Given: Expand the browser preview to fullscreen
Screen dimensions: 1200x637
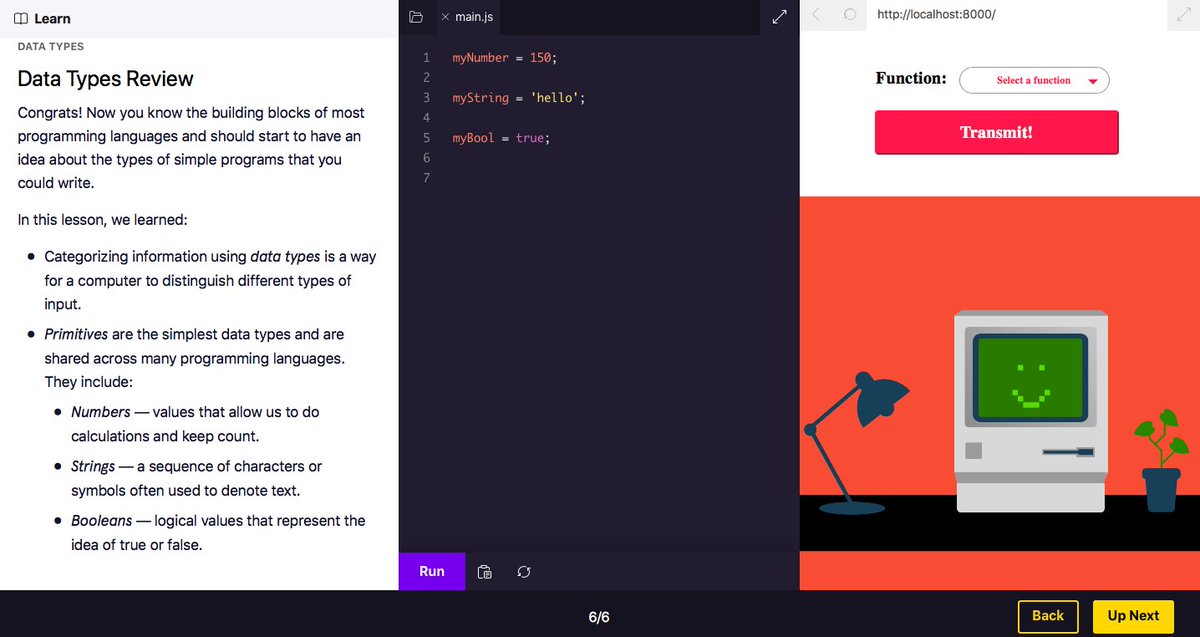Looking at the screenshot, I should coord(1186,14).
